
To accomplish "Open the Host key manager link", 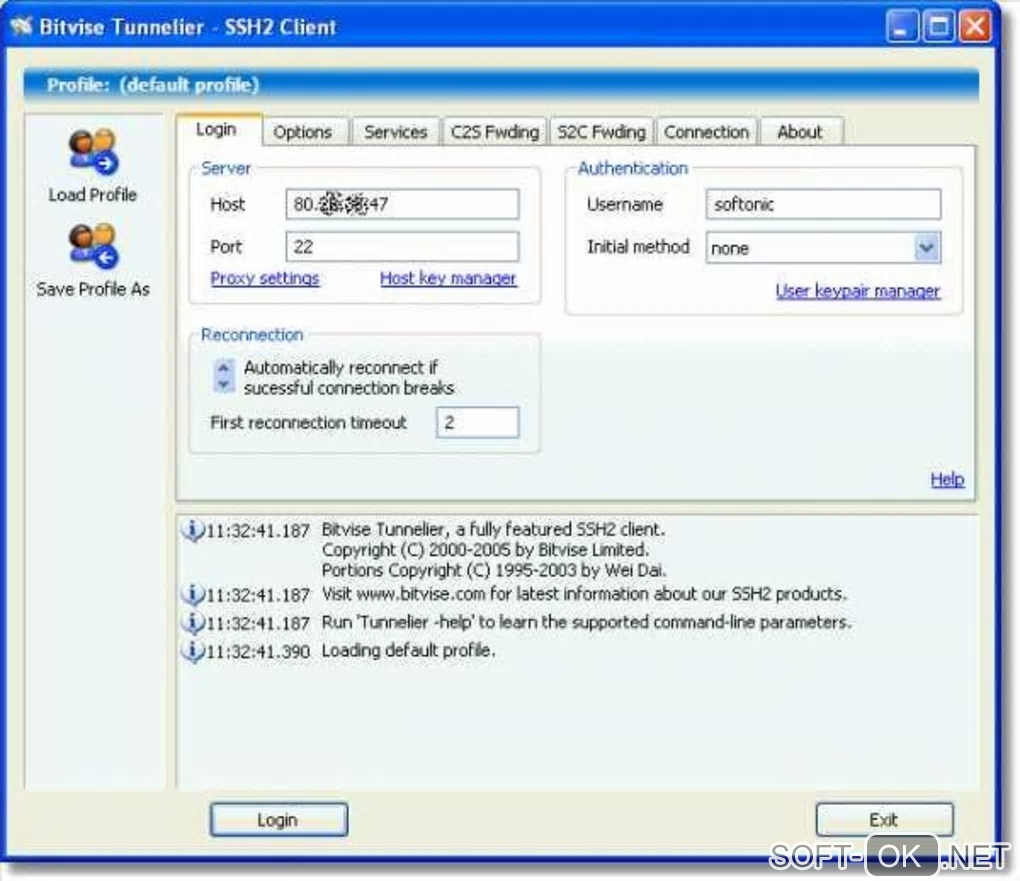I will coord(448,278).
